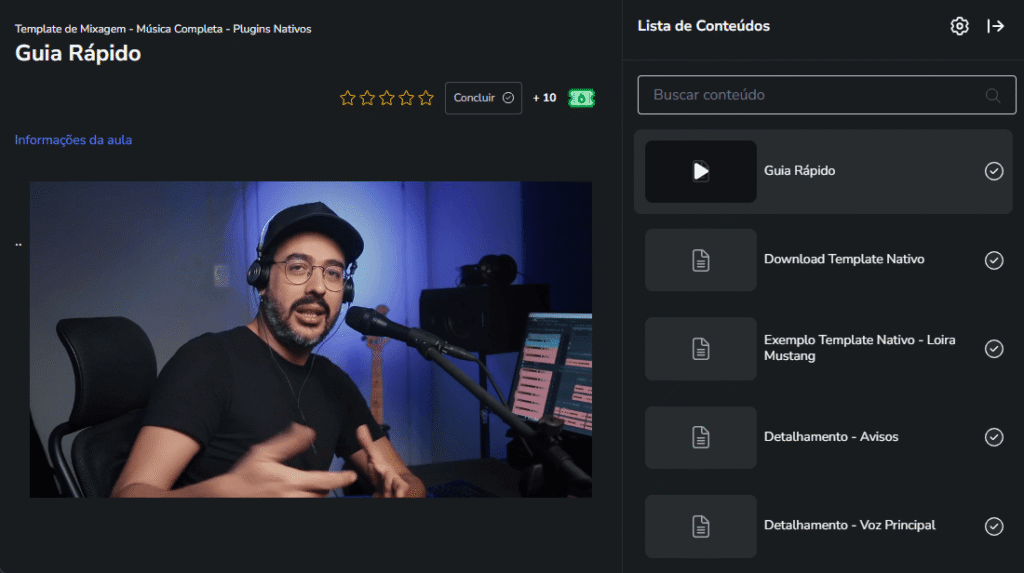The image size is (1024, 573).
Task: Toggle completion check for Detalhamento - Avisos
Action: click(x=994, y=437)
